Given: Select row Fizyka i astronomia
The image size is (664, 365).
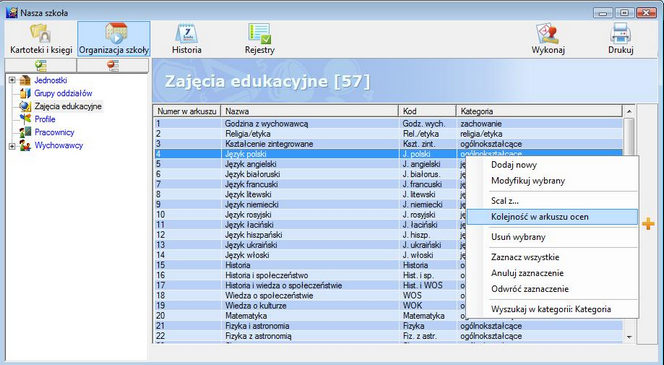Looking at the screenshot, I should coord(388,326).
